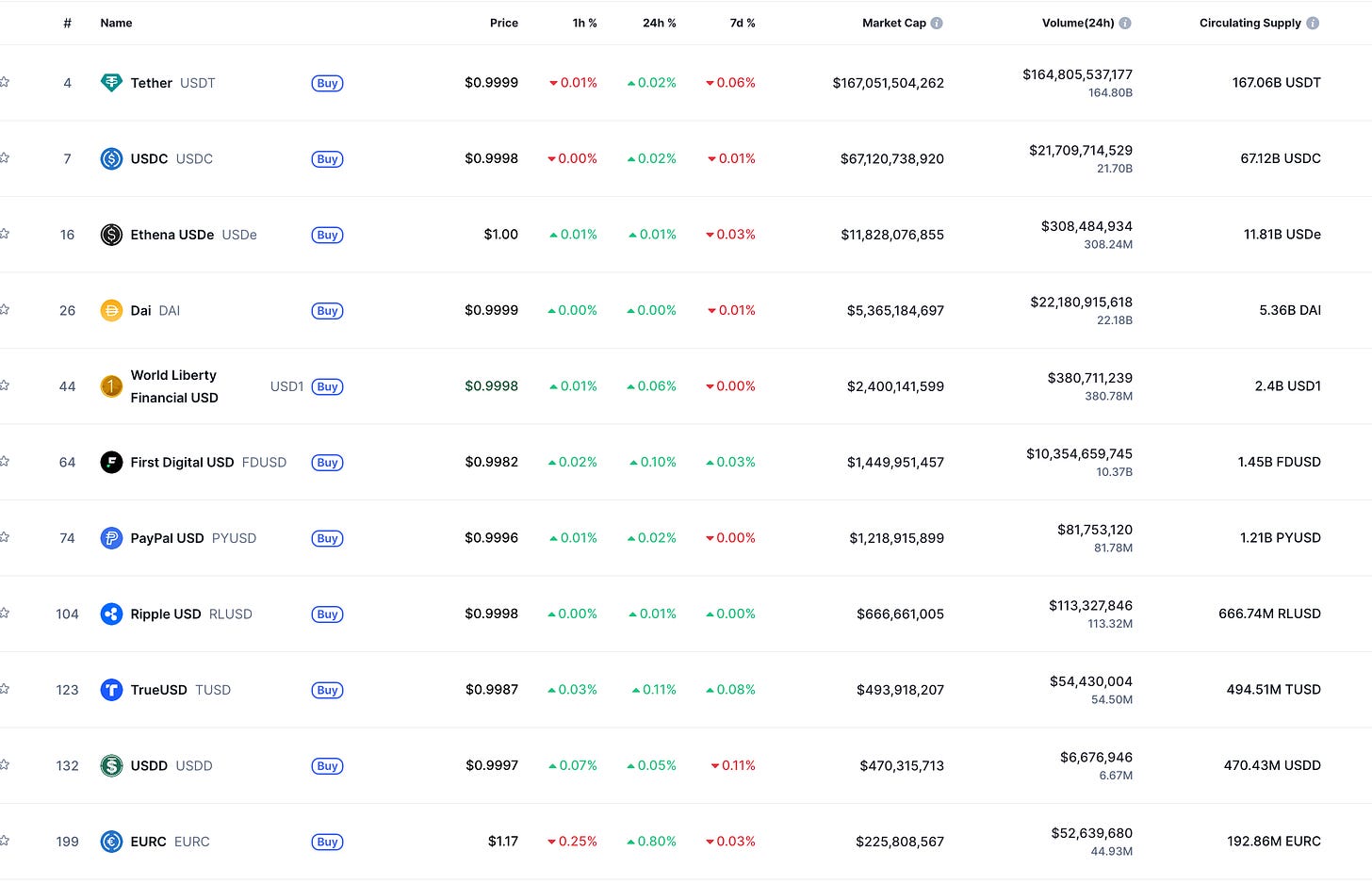Buy USDC
Viewport: 1372px width, 884px height.
327,159
